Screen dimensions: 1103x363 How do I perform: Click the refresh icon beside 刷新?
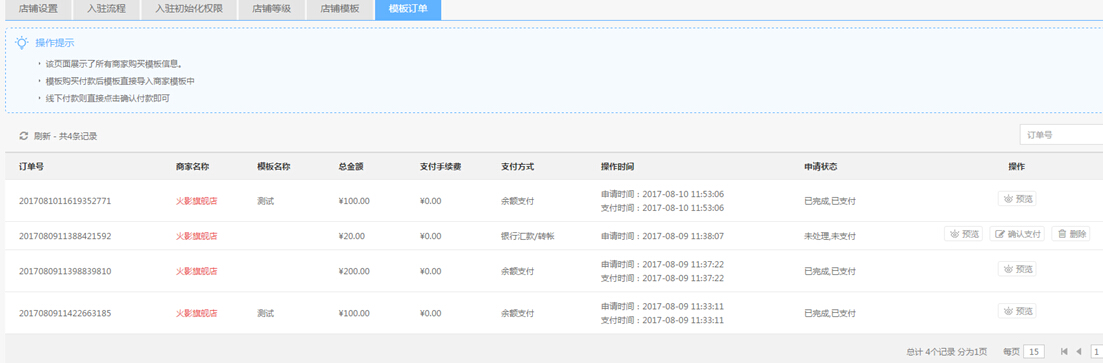23,136
